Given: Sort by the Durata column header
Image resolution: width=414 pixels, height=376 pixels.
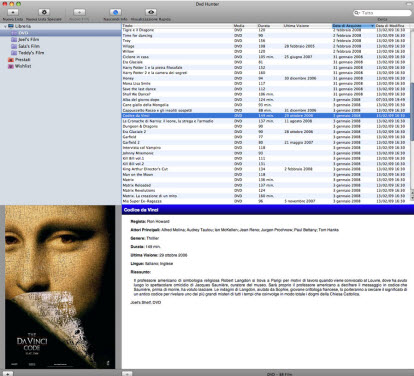Looking at the screenshot, I should click(x=270, y=26).
